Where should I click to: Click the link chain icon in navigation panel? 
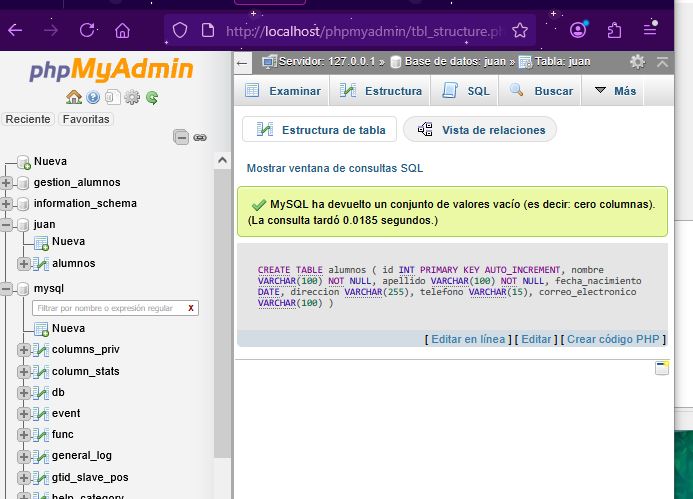coord(199,137)
